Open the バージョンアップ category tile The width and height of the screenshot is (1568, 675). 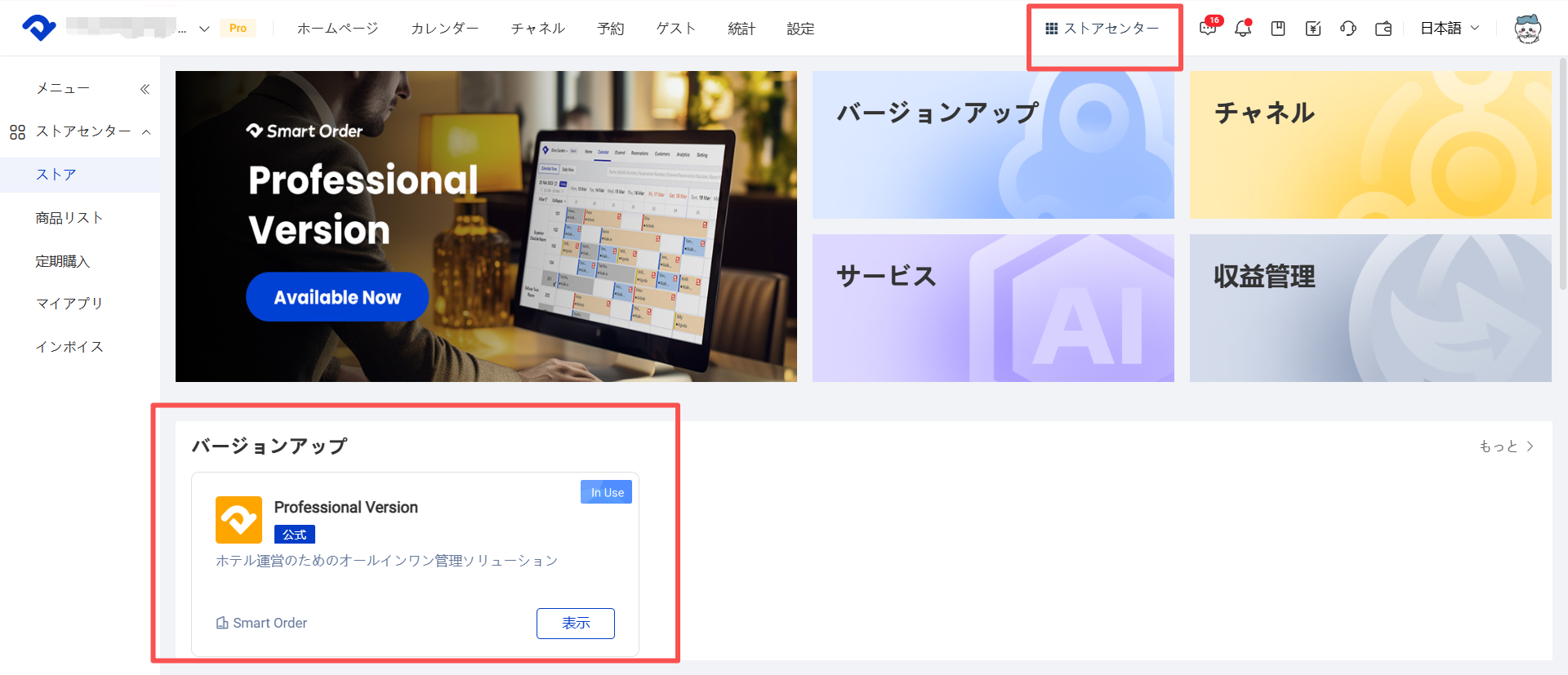(993, 144)
